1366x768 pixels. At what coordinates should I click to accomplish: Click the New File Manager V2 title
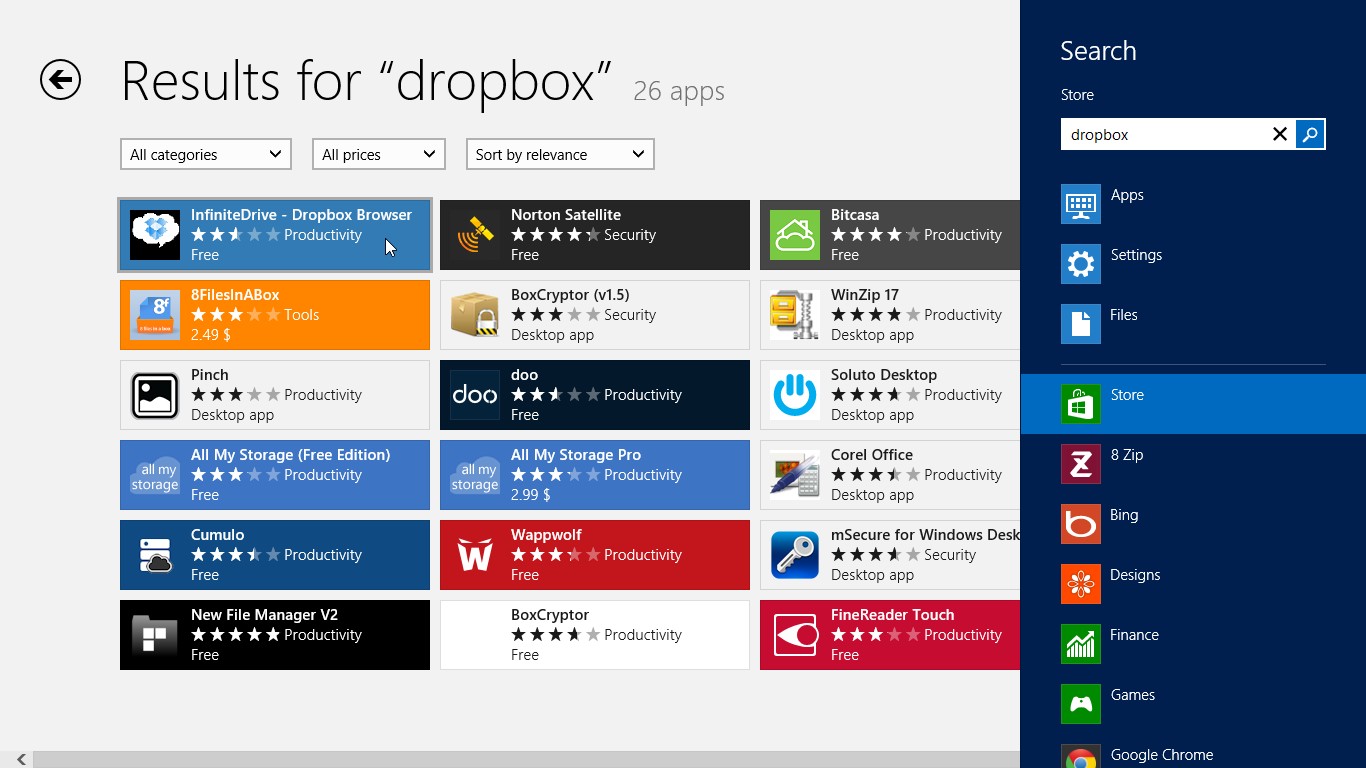(264, 615)
